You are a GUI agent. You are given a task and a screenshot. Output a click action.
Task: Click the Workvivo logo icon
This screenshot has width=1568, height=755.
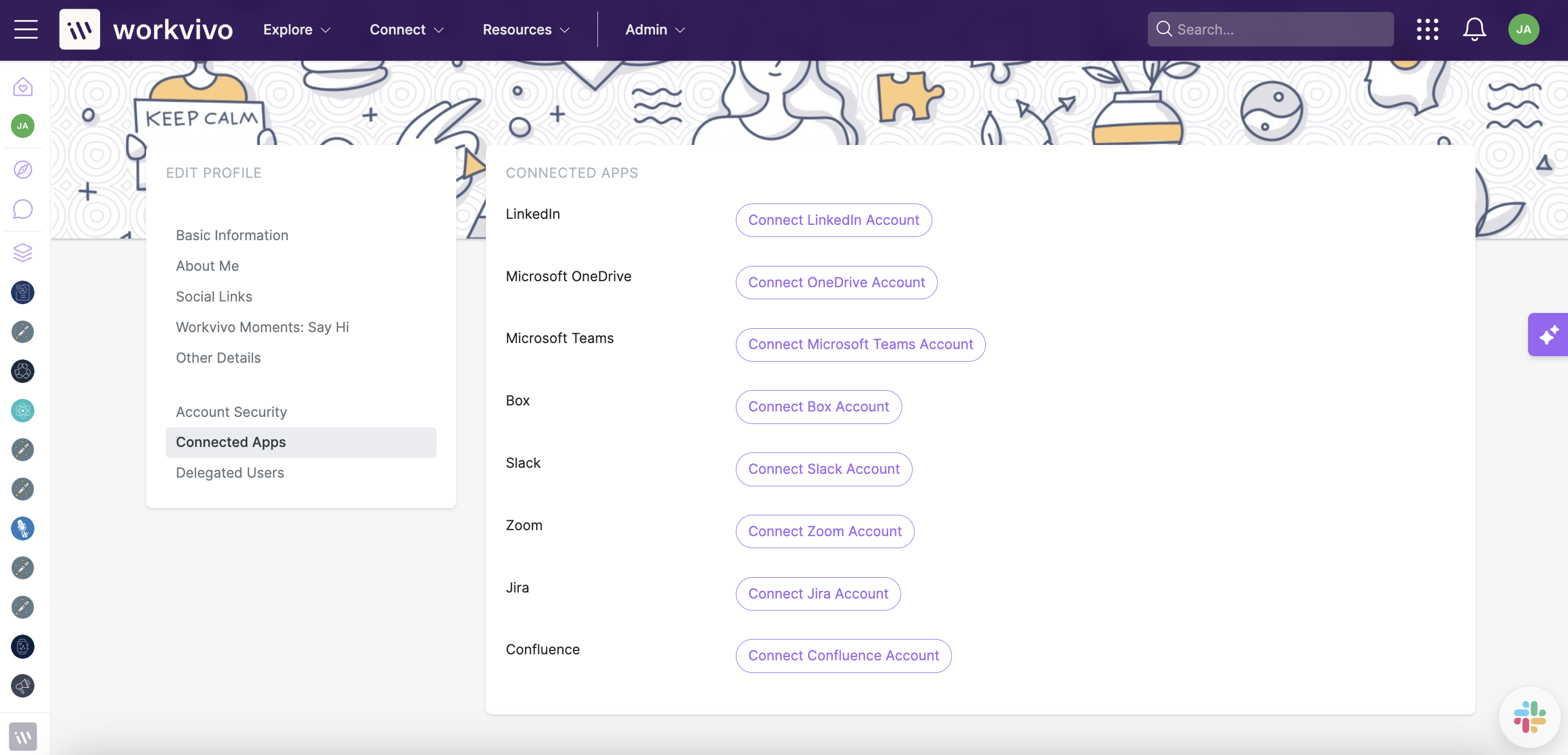80,29
